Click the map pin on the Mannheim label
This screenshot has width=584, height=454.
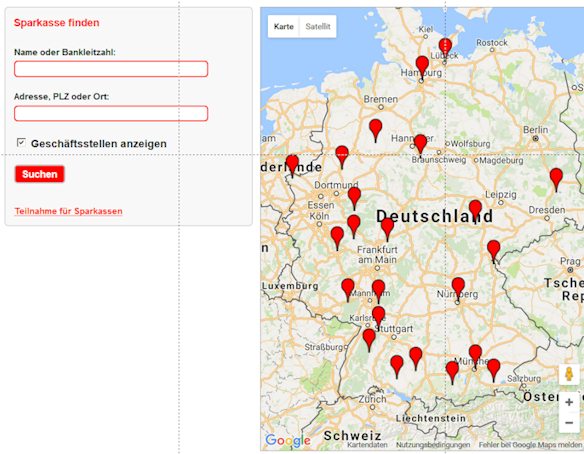(x=378, y=289)
